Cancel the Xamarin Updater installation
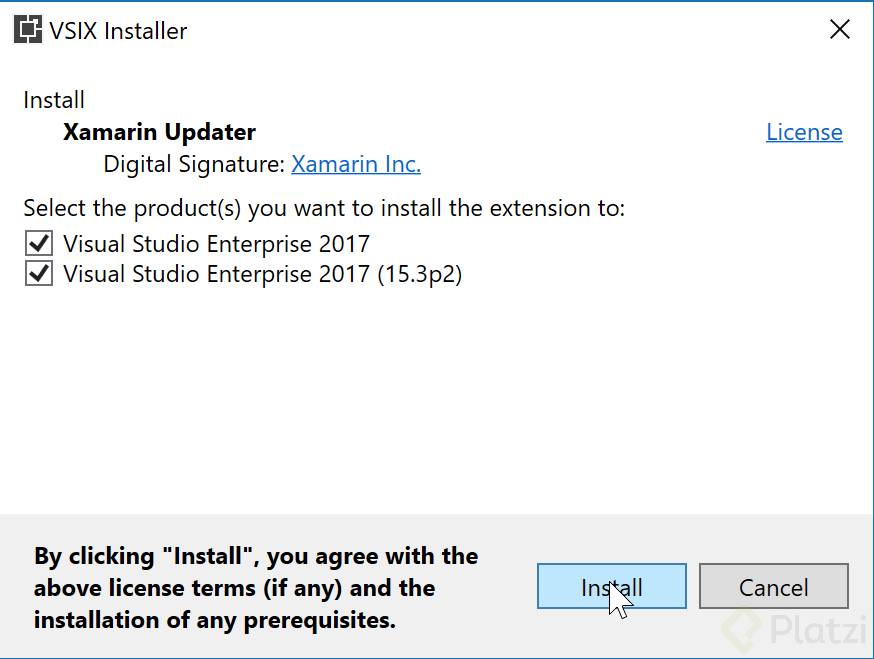 click(x=774, y=587)
